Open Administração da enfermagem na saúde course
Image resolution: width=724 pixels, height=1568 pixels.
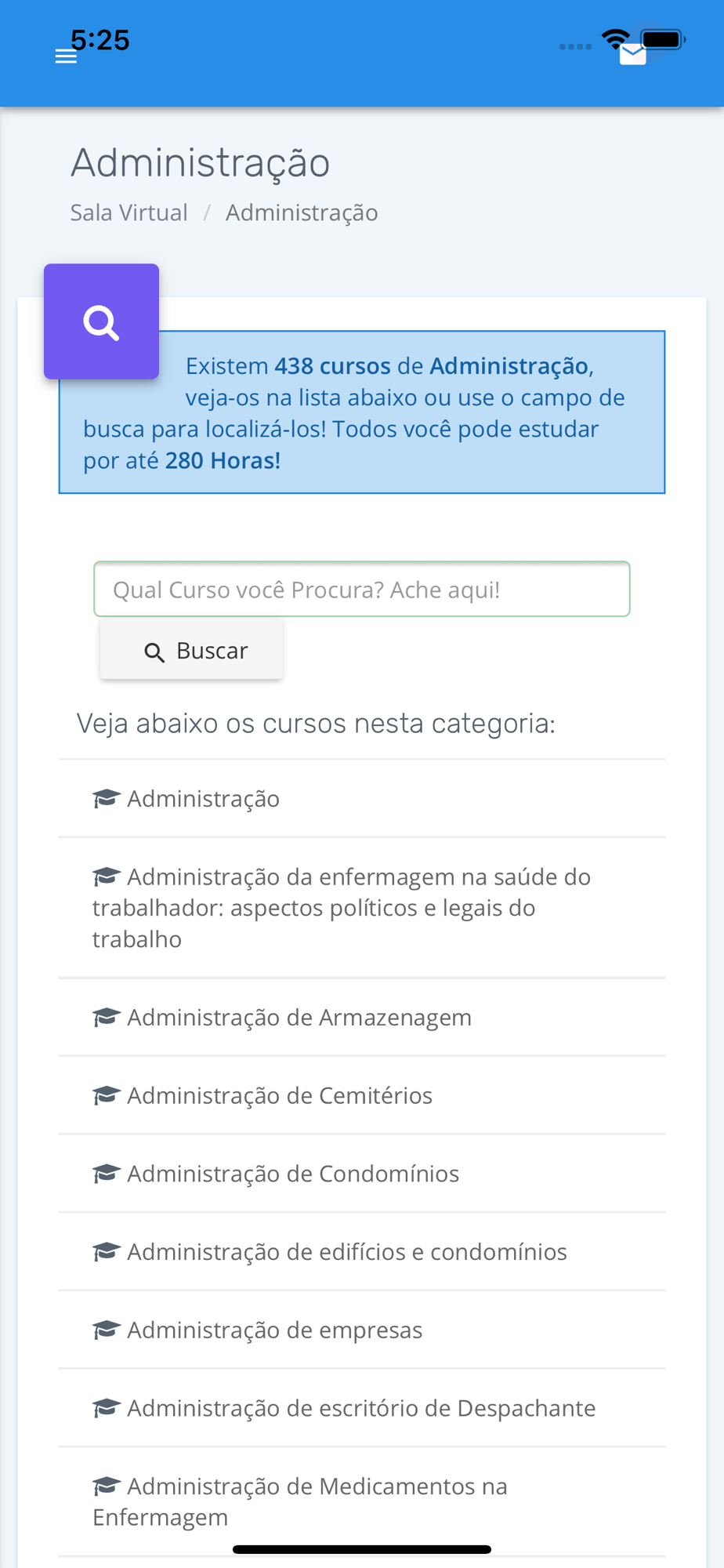pyautogui.click(x=362, y=908)
